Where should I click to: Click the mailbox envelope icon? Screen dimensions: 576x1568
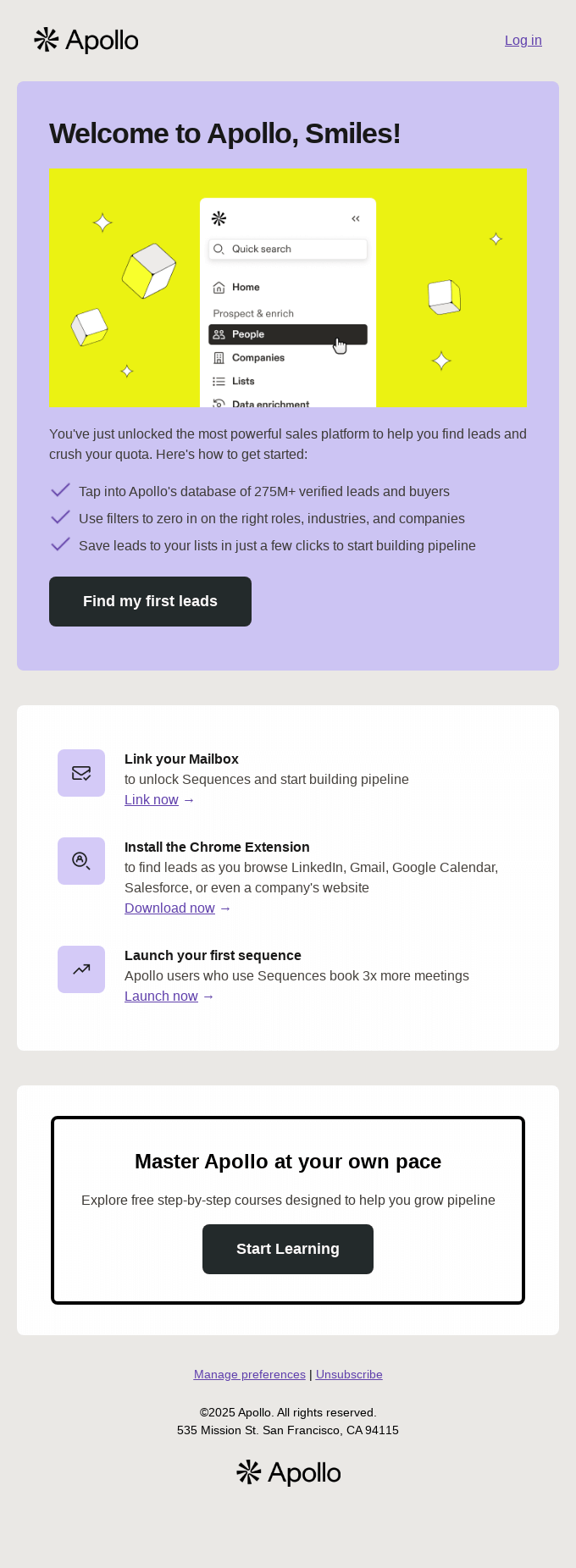click(x=81, y=773)
